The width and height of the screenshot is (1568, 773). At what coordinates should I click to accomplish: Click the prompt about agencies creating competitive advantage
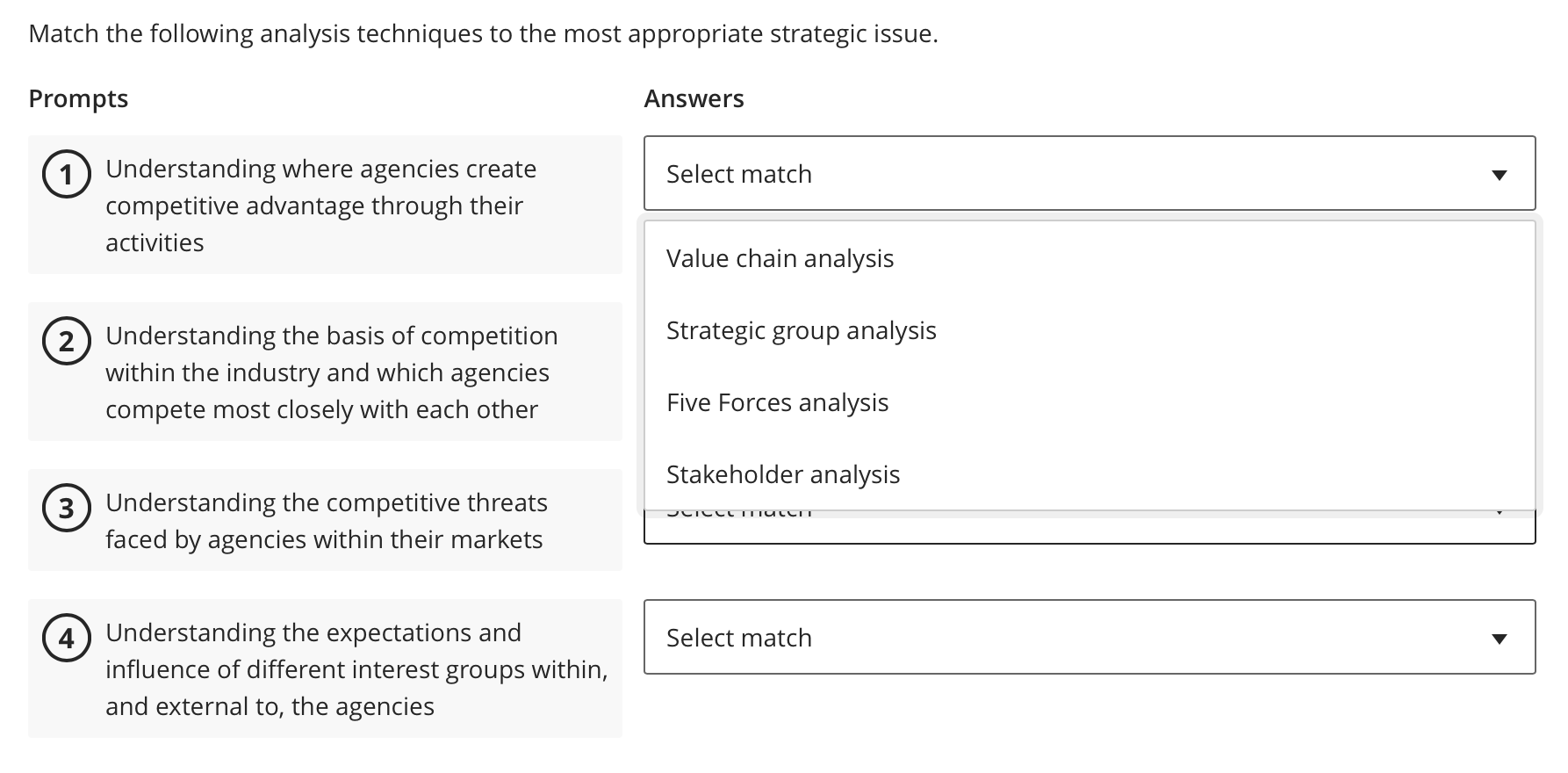pyautogui.click(x=321, y=206)
